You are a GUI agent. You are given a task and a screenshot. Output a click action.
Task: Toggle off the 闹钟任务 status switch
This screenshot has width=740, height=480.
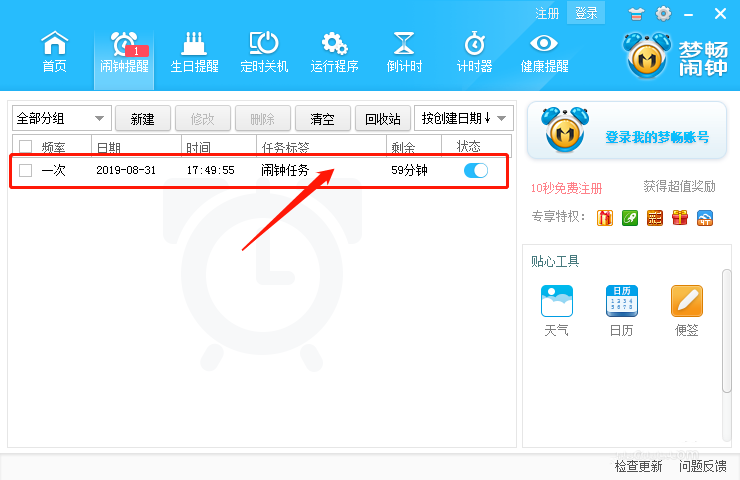point(476,170)
